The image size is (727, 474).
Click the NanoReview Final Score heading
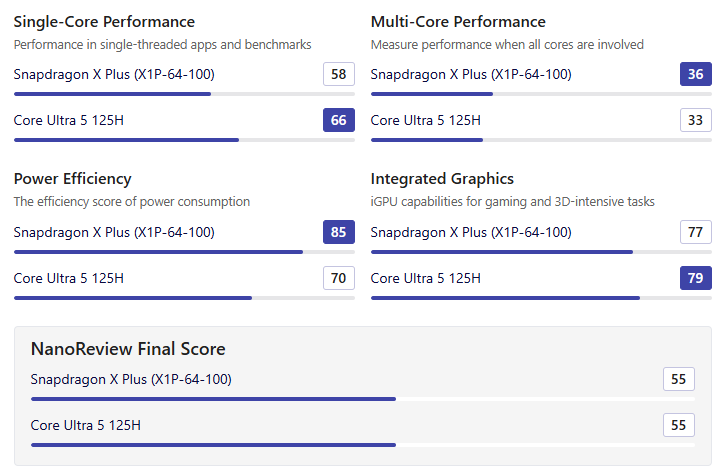[128, 349]
